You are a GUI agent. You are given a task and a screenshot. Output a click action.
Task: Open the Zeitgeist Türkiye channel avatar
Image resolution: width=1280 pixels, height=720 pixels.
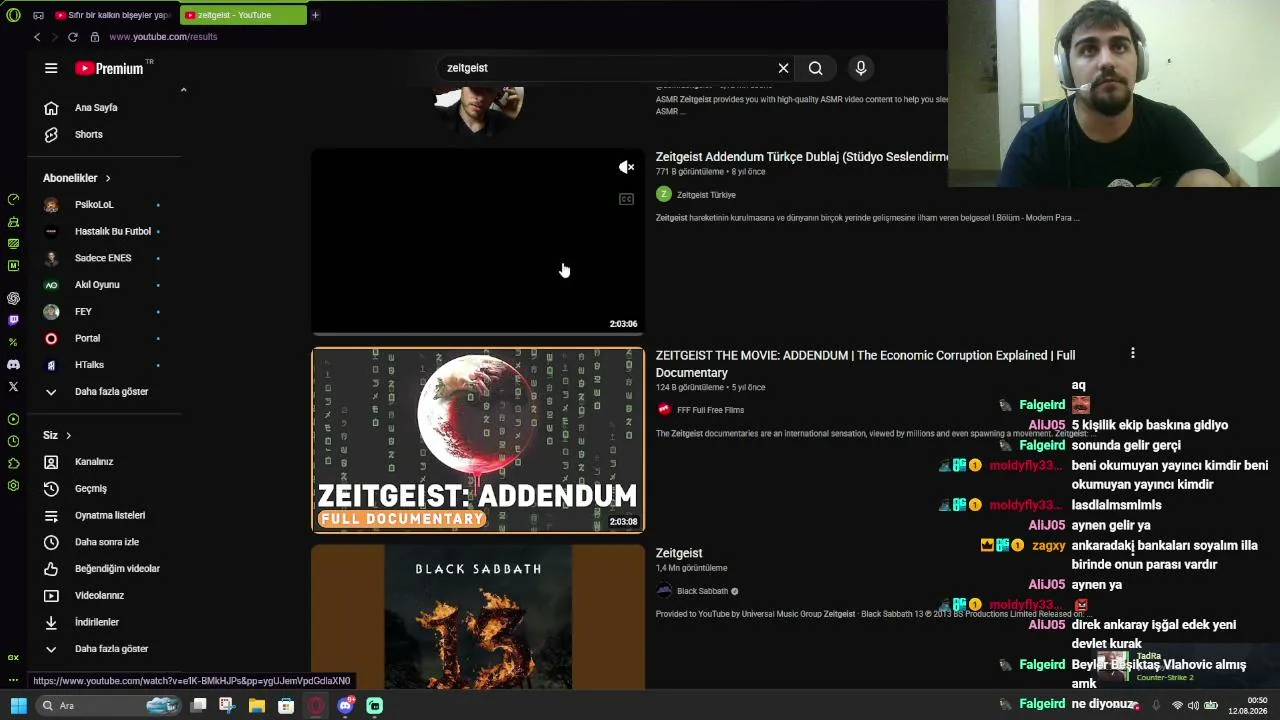click(663, 195)
